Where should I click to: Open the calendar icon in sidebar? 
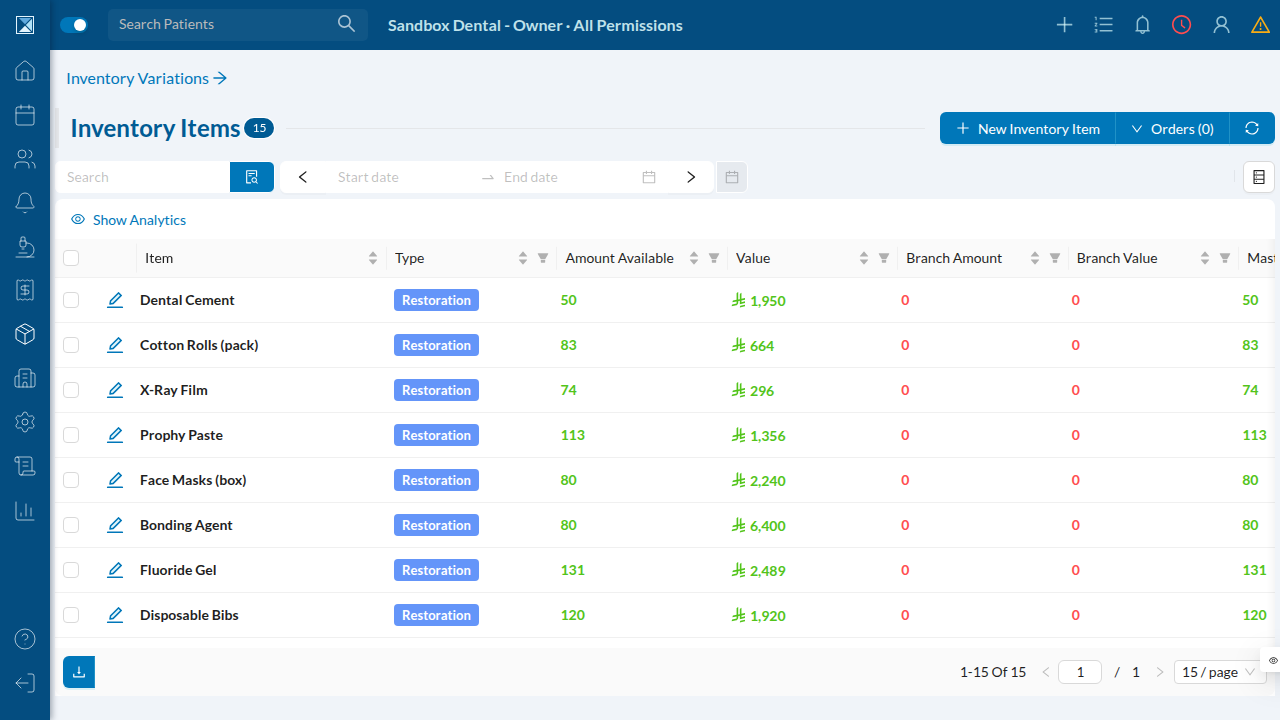(25, 115)
